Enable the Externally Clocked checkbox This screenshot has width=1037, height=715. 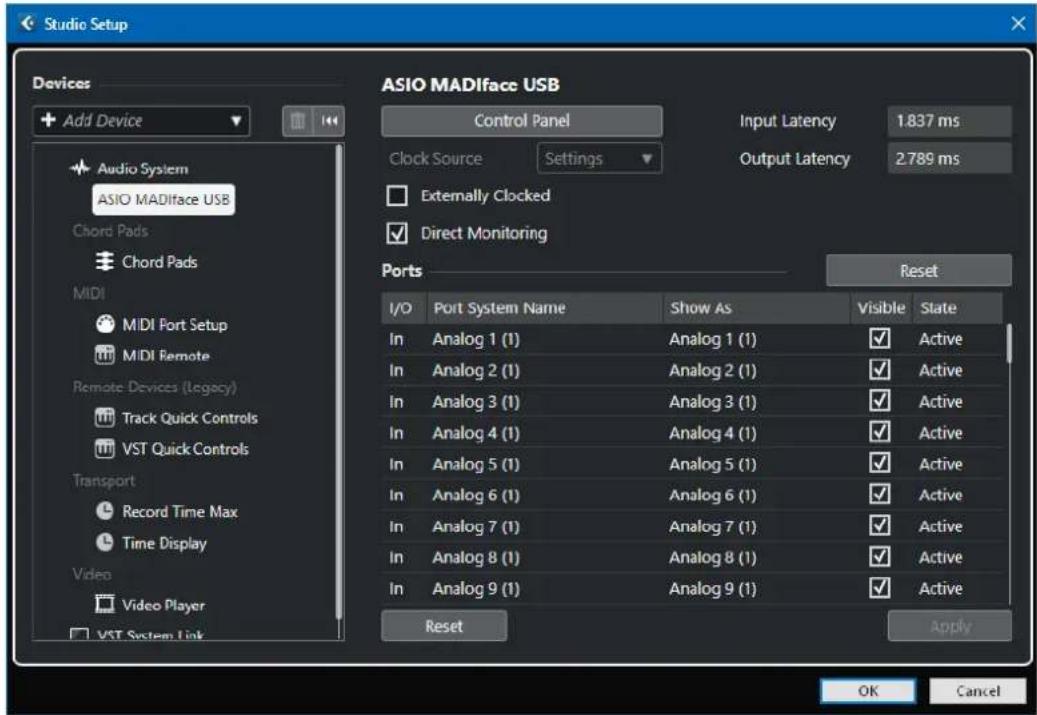(x=397, y=196)
